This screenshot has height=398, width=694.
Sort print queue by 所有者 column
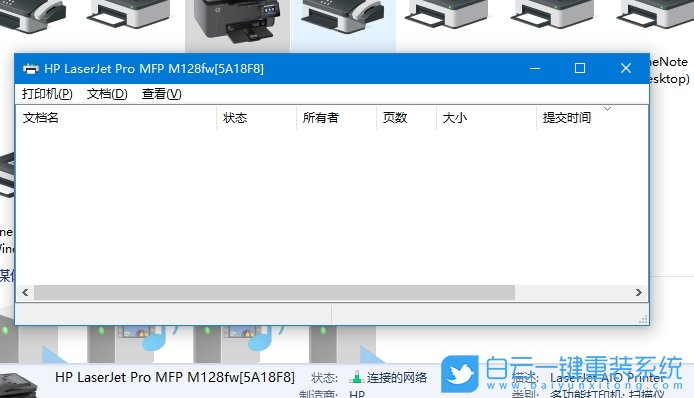[x=336, y=118]
